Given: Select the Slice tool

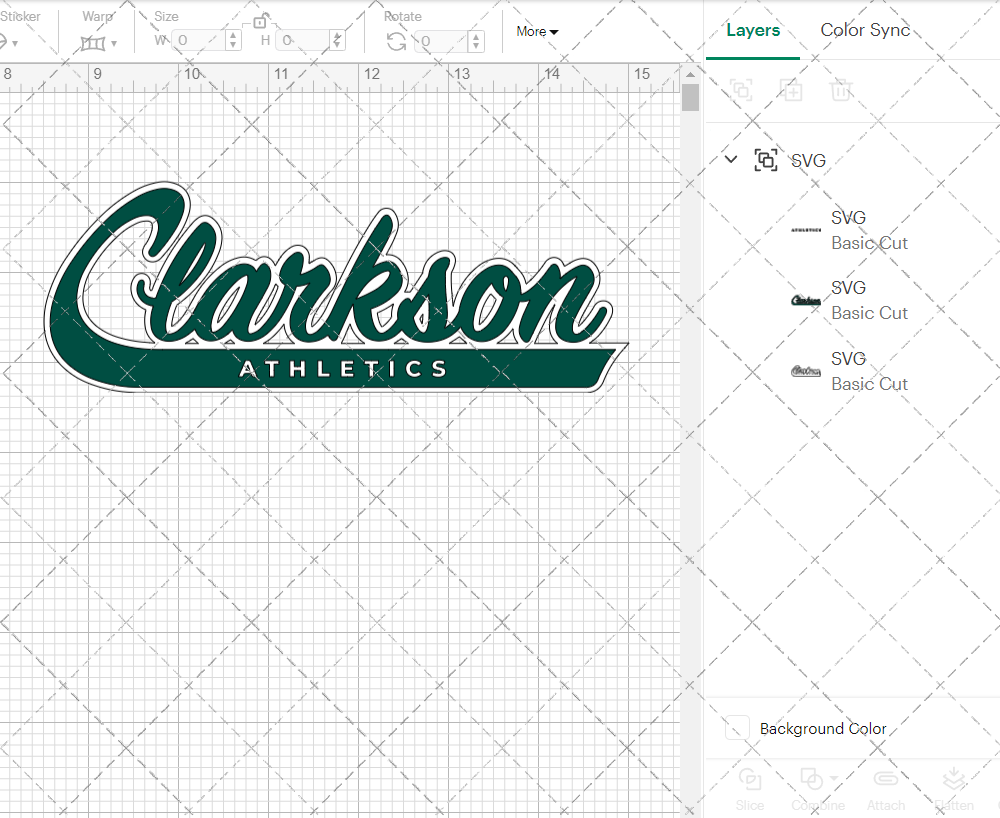Looking at the screenshot, I should coord(750,790).
